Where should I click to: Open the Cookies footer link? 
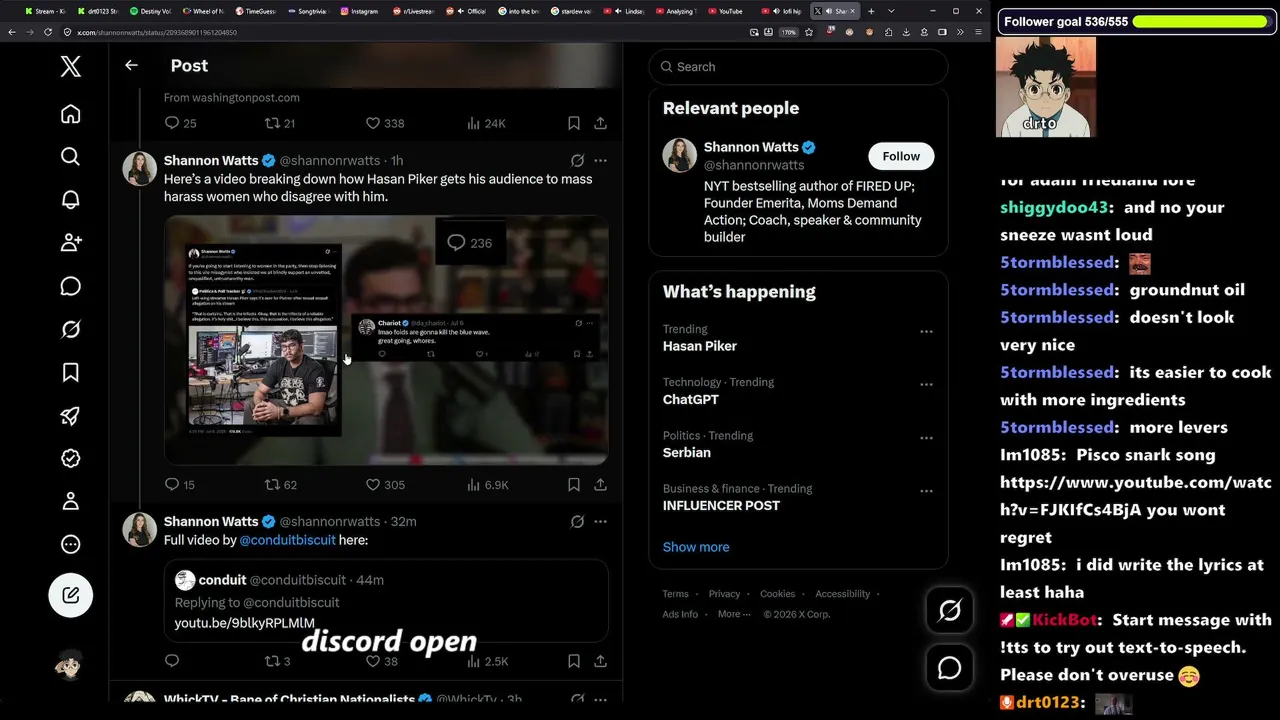tap(777, 594)
